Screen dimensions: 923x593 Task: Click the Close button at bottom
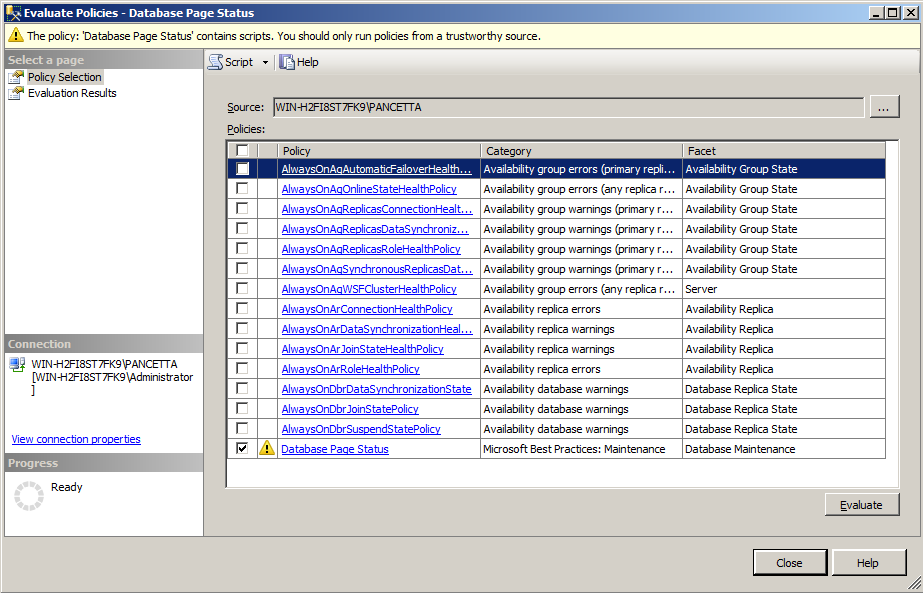click(789, 563)
